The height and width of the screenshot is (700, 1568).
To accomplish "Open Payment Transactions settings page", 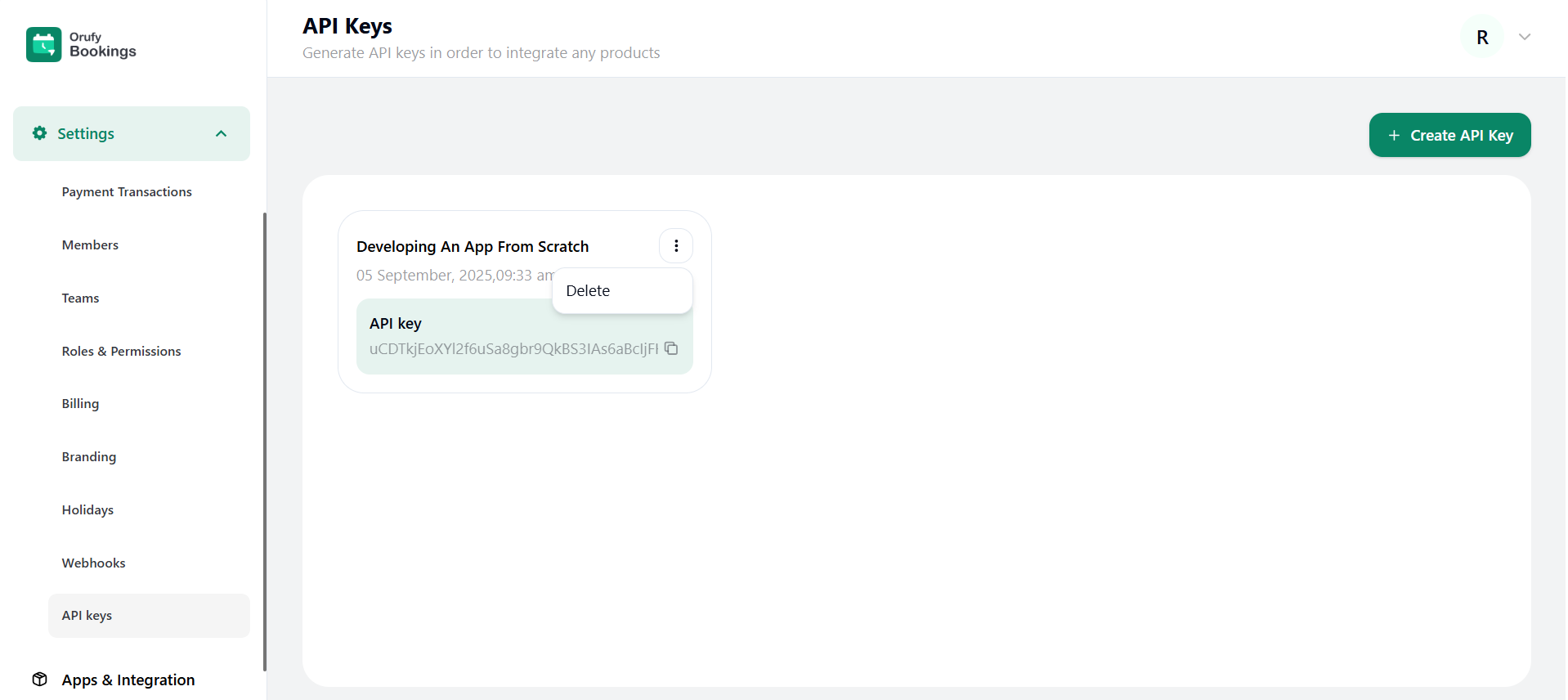I will [127, 192].
